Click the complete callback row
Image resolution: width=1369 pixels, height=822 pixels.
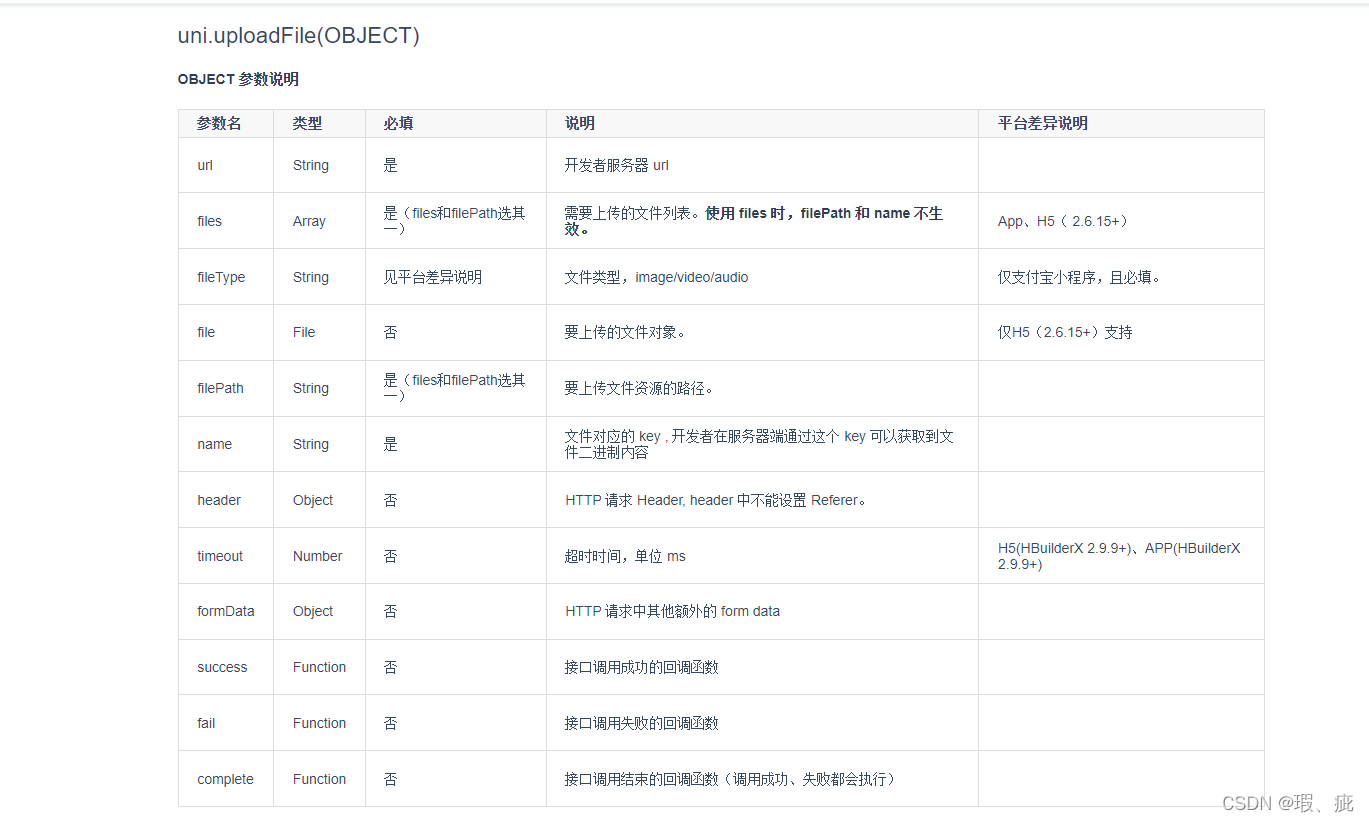coord(225,778)
